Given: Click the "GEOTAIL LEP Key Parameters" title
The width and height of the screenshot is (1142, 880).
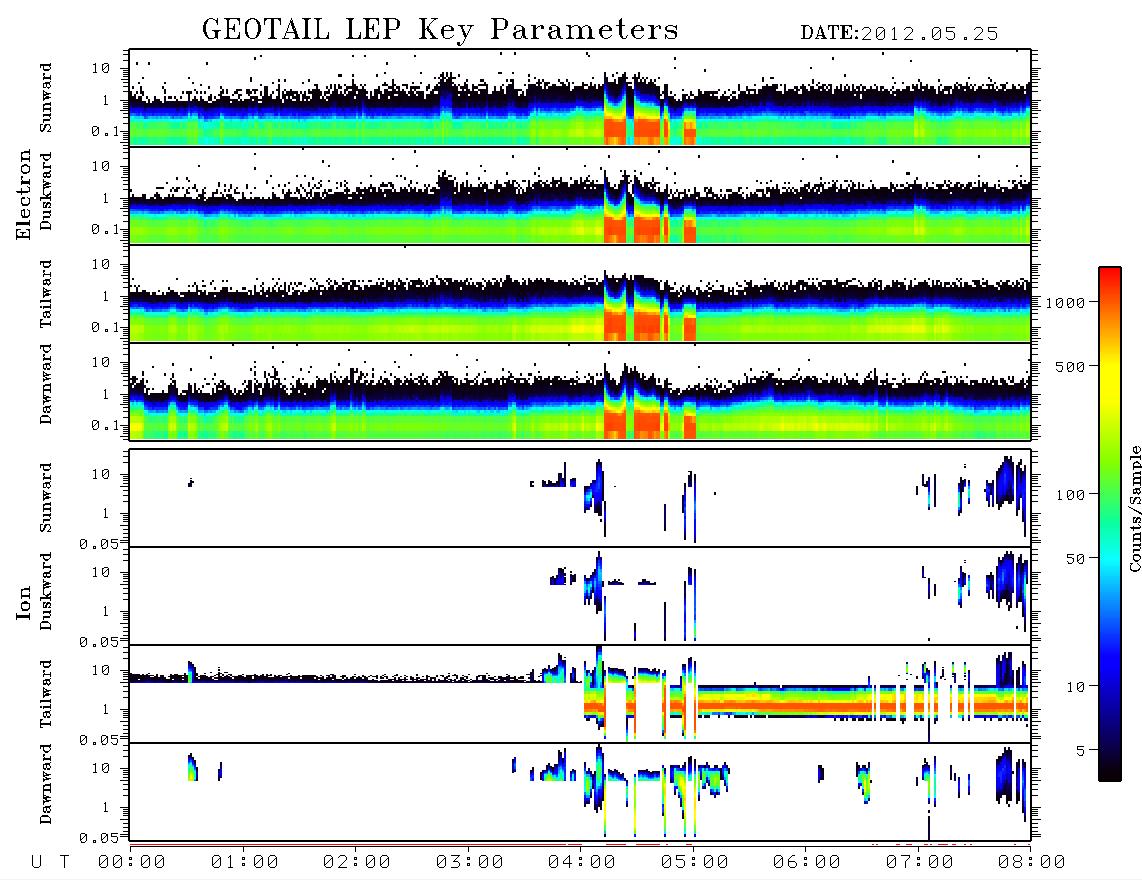Looking at the screenshot, I should click(440, 30).
